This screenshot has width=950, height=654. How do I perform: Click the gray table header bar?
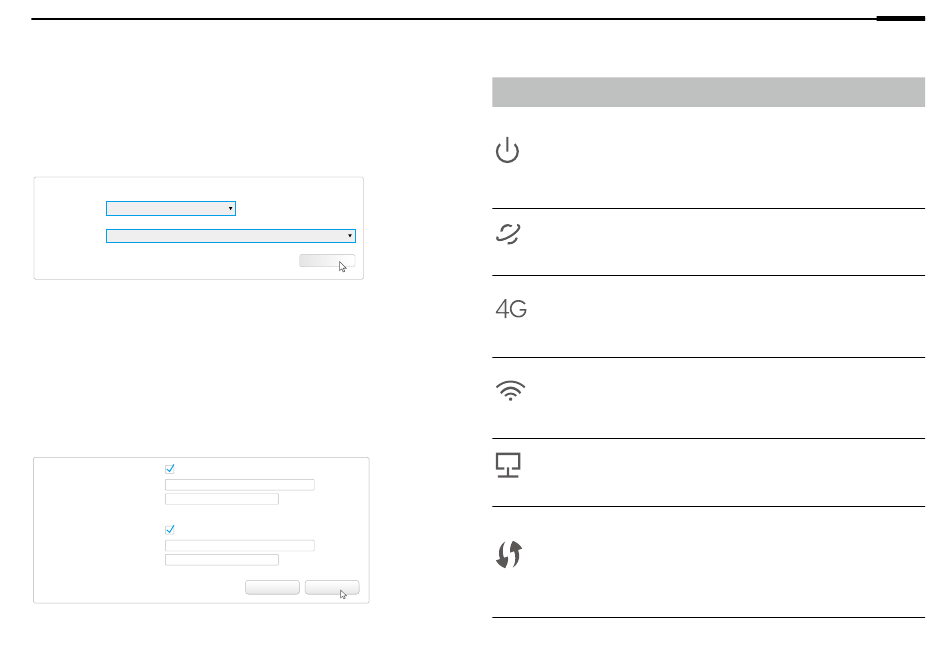[708, 92]
